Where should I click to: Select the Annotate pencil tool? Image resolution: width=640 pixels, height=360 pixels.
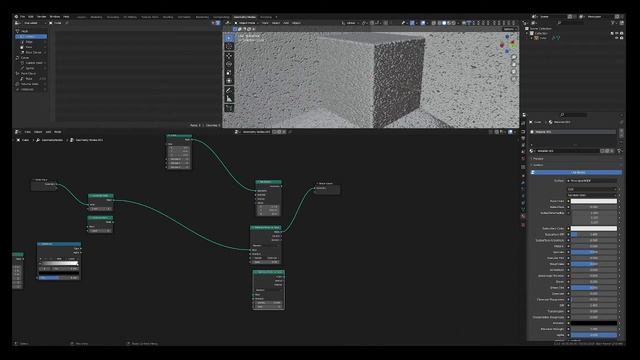tap(229, 90)
